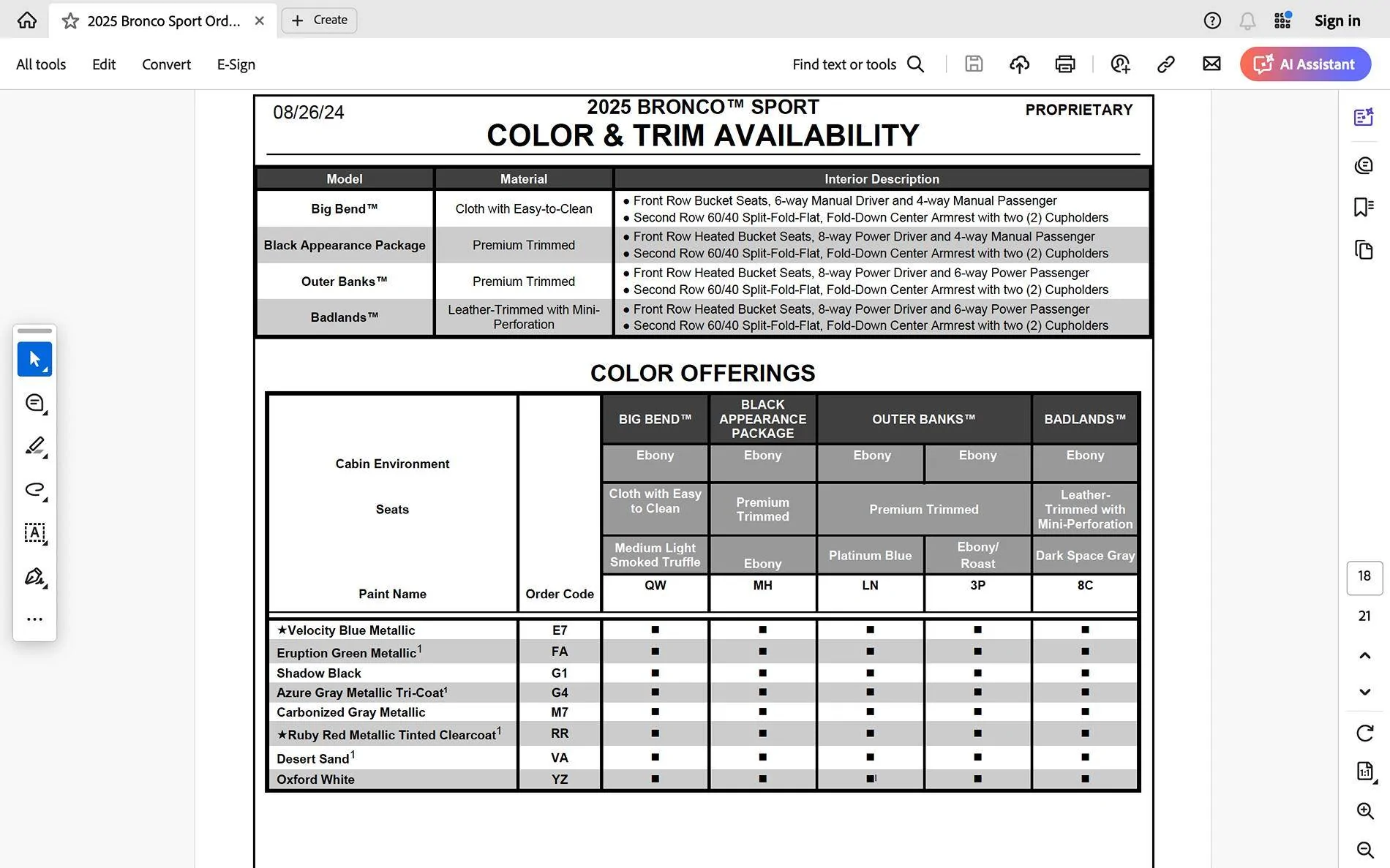Open the fill and sign pen tool
The height and width of the screenshot is (868, 1390).
(34, 576)
